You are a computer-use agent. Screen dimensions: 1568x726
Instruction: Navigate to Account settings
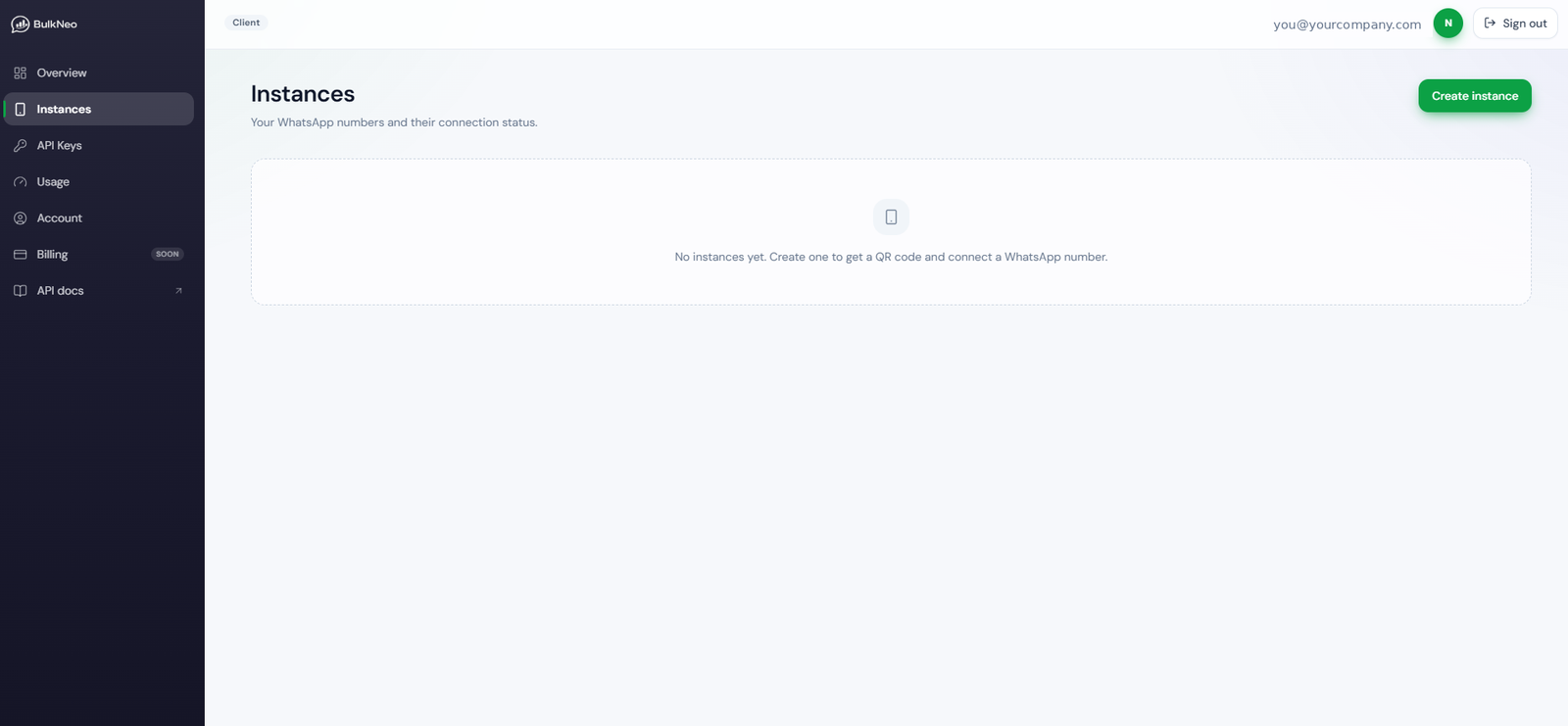tap(99, 218)
